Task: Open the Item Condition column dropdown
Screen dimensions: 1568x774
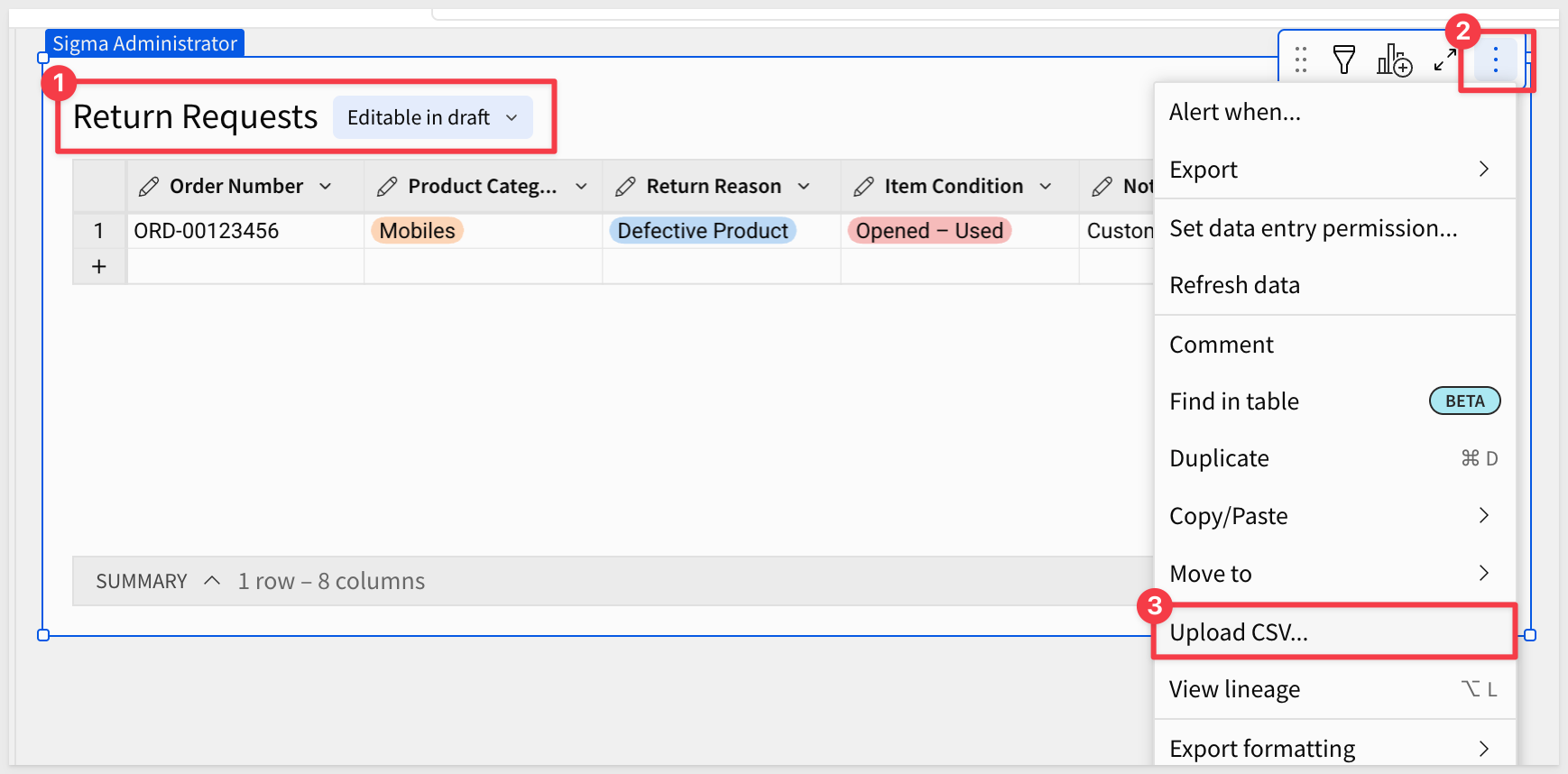Action: point(1046,187)
